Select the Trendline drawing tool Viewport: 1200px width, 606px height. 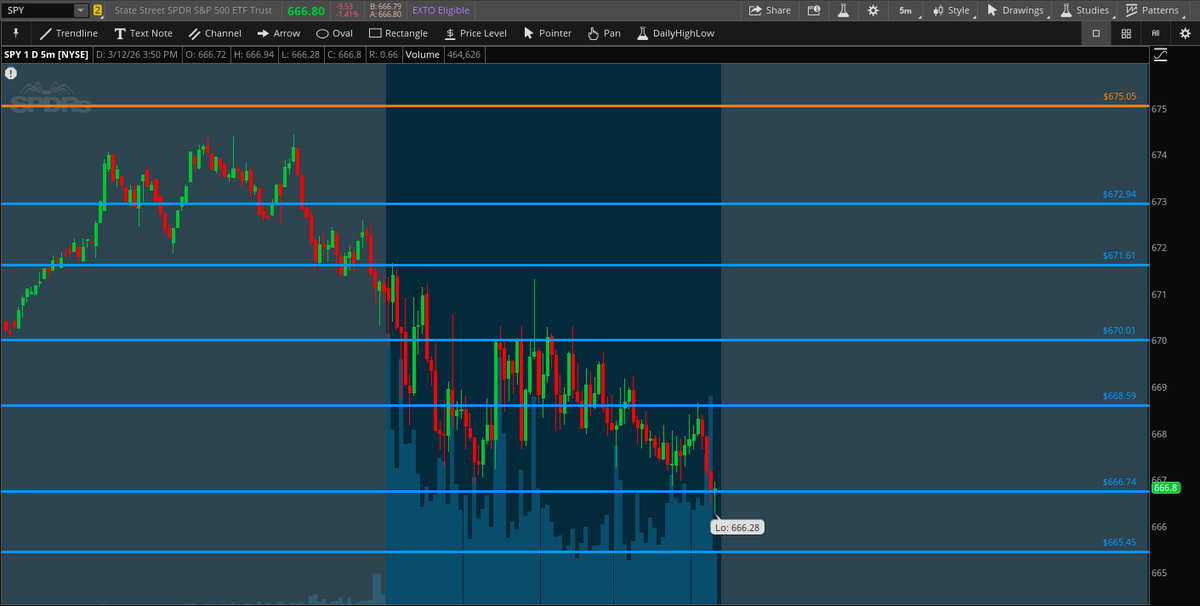[x=69, y=33]
